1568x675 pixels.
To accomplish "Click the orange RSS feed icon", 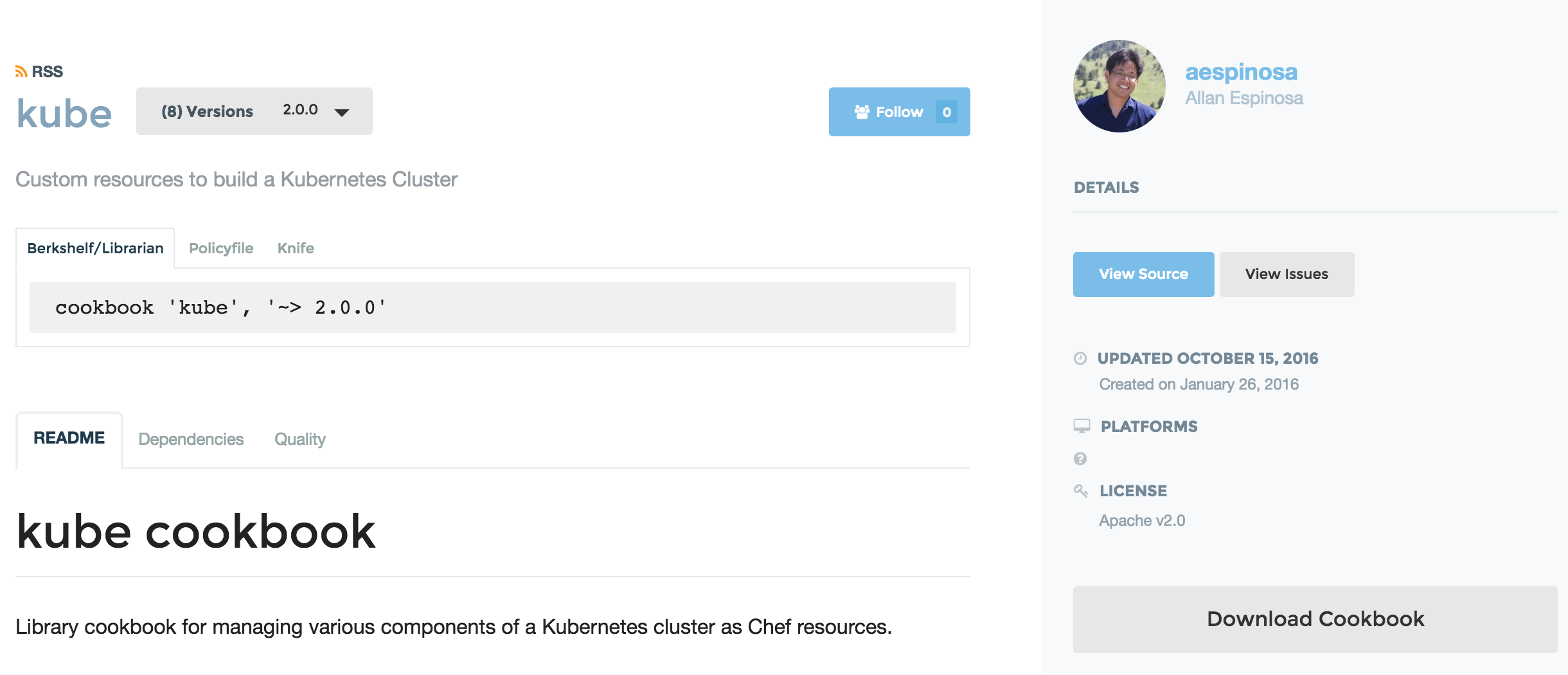I will pos(21,71).
